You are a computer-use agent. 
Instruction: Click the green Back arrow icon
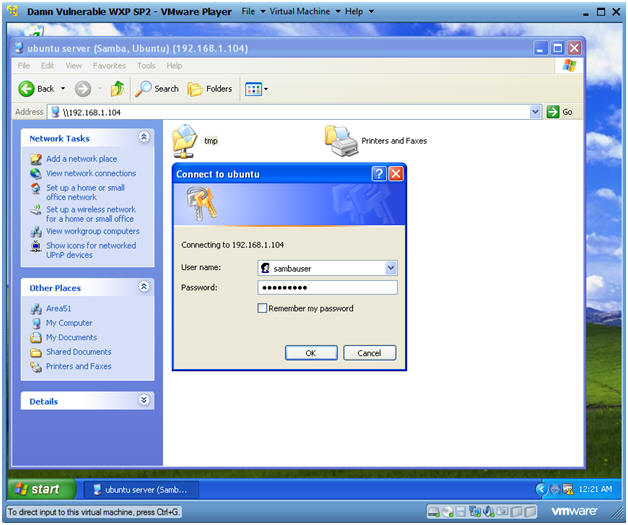26,89
